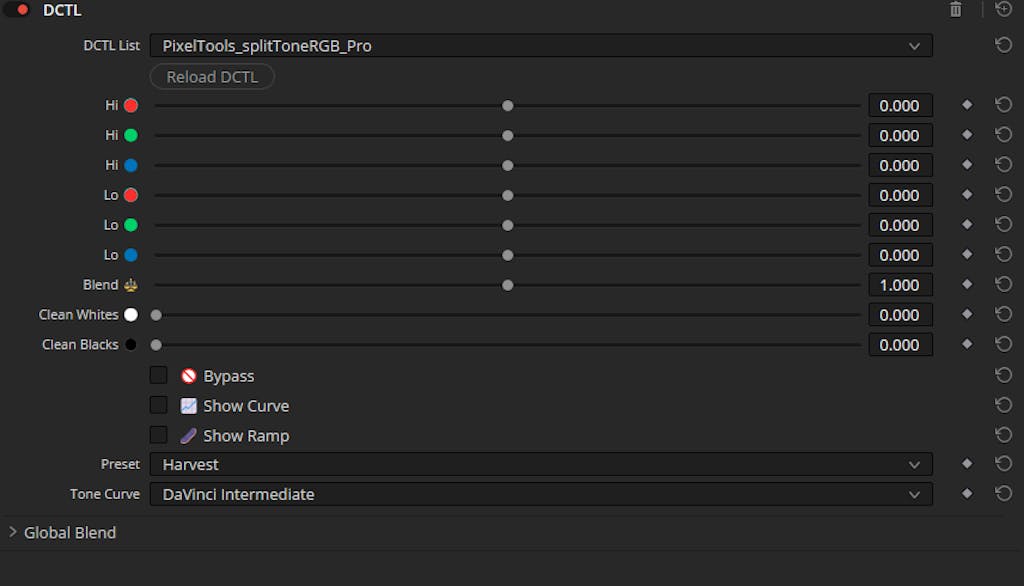Click the Lo red value field
Screen dimensions: 1024x586
(x=899, y=195)
